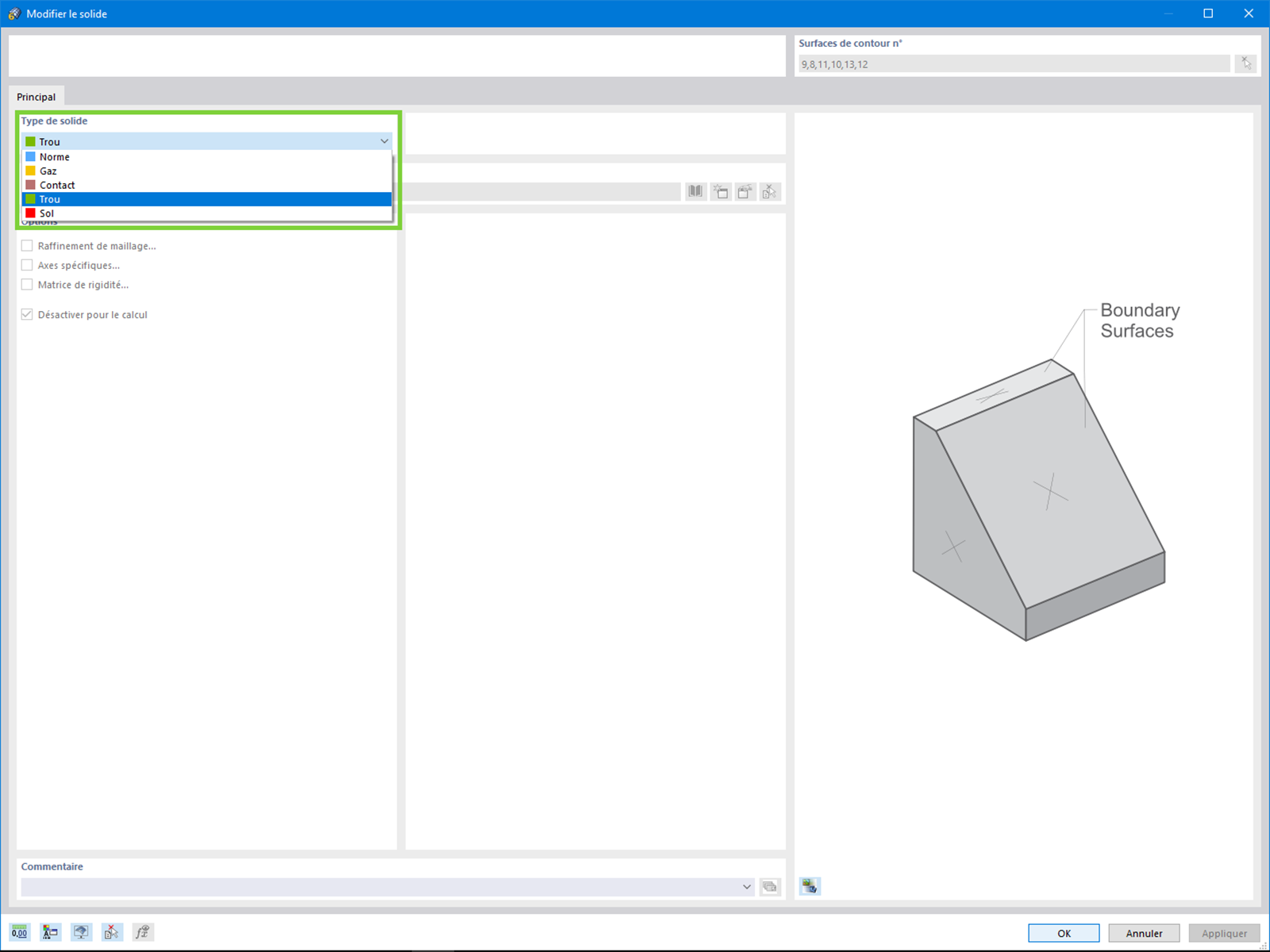Close the Modifier le solide dialog
The image size is (1270, 952).
[x=1249, y=13]
